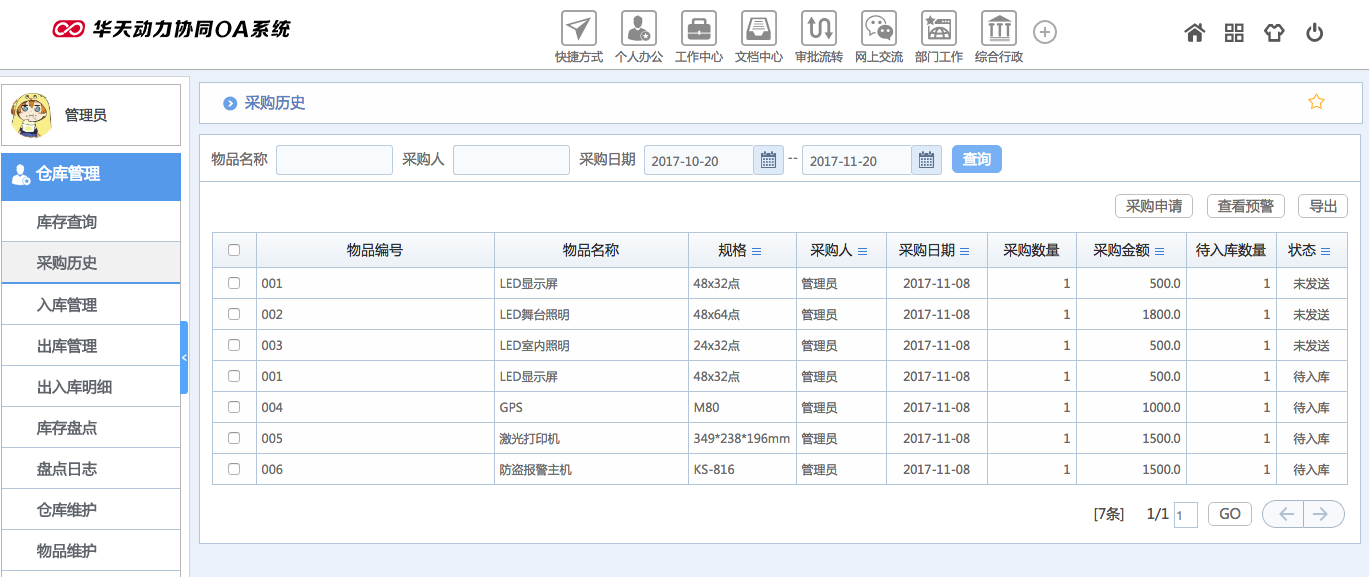Toggle the select-all checkbox in table header
The image size is (1369, 577).
coord(234,251)
